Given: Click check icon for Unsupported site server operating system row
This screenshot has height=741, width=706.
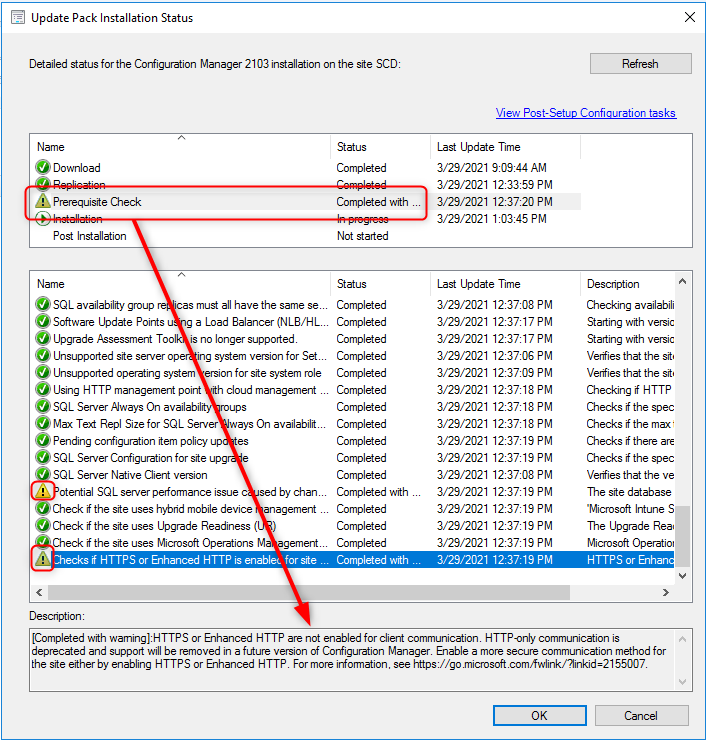Looking at the screenshot, I should (43, 355).
